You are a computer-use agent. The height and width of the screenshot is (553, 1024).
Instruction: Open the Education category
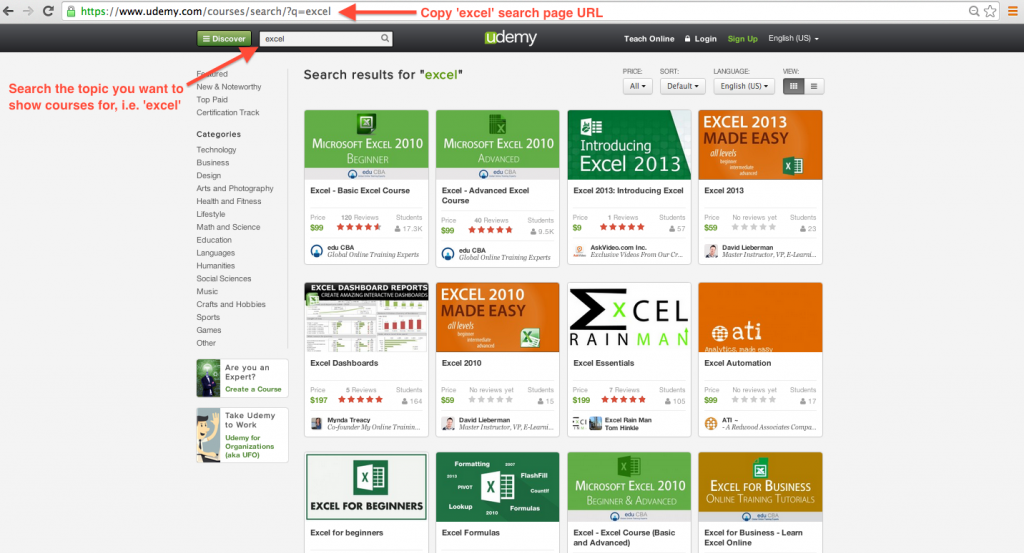pyautogui.click(x=214, y=240)
